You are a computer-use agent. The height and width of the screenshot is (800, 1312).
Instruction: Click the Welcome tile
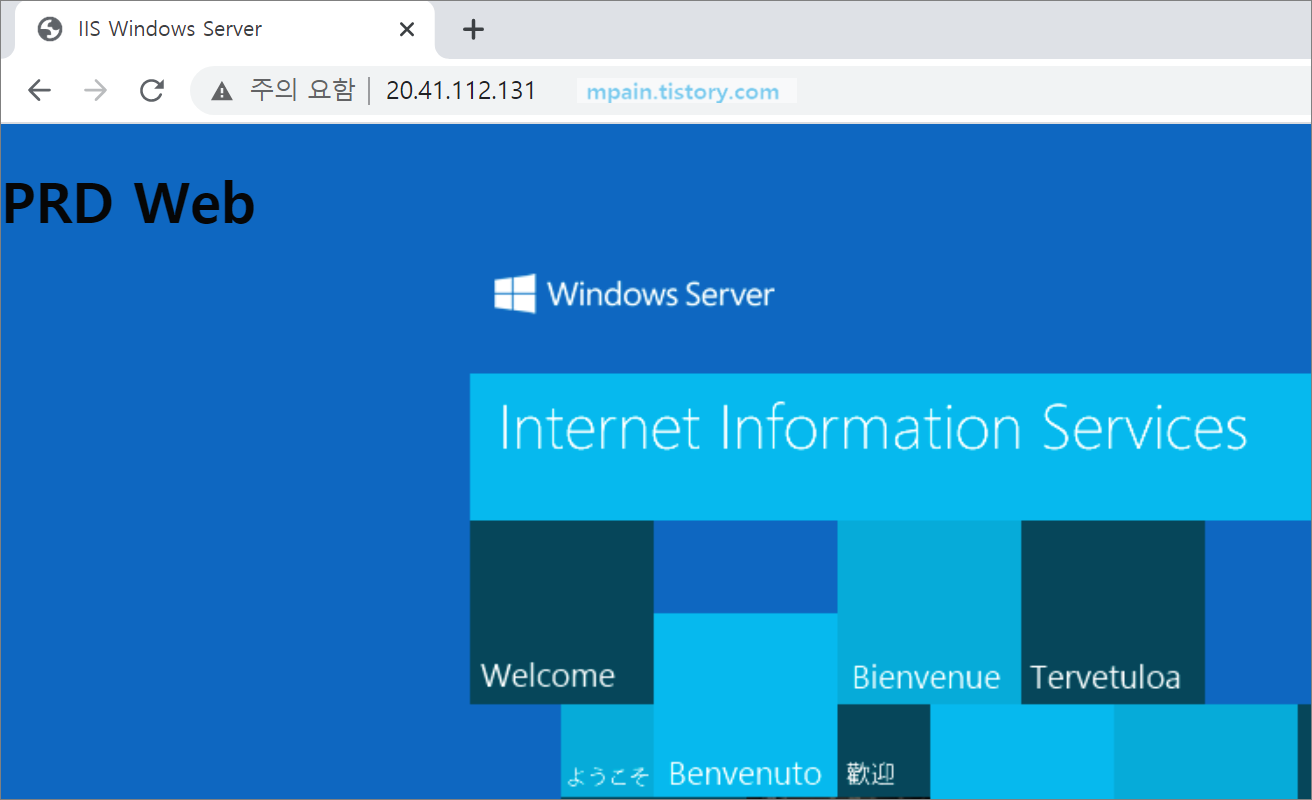pos(562,612)
